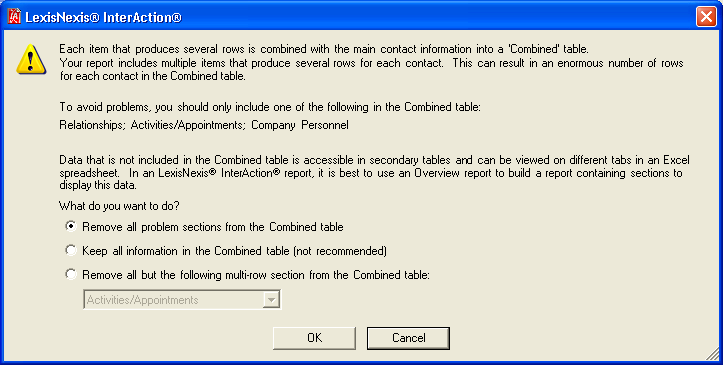Click the 'Relationships; Activities/Appointments; Company Personnel' text
723x365 pixels.
[x=204, y=125]
